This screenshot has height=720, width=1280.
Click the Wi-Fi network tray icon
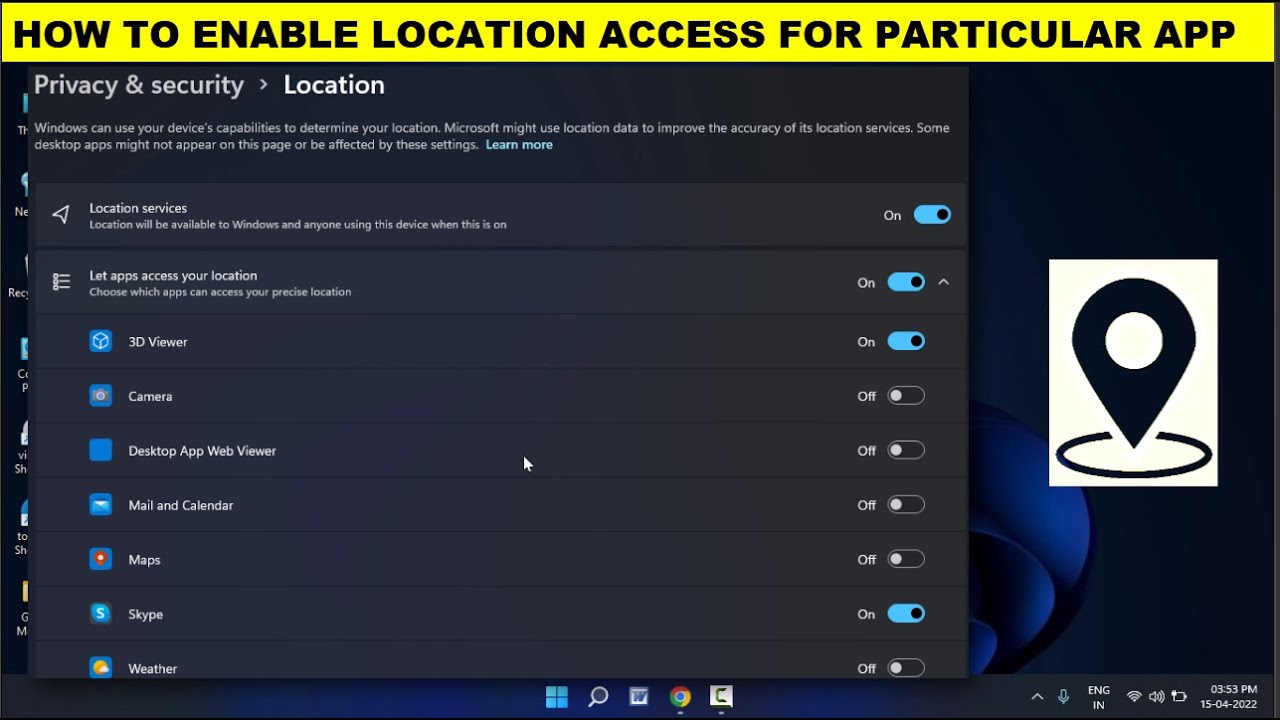click(1134, 697)
